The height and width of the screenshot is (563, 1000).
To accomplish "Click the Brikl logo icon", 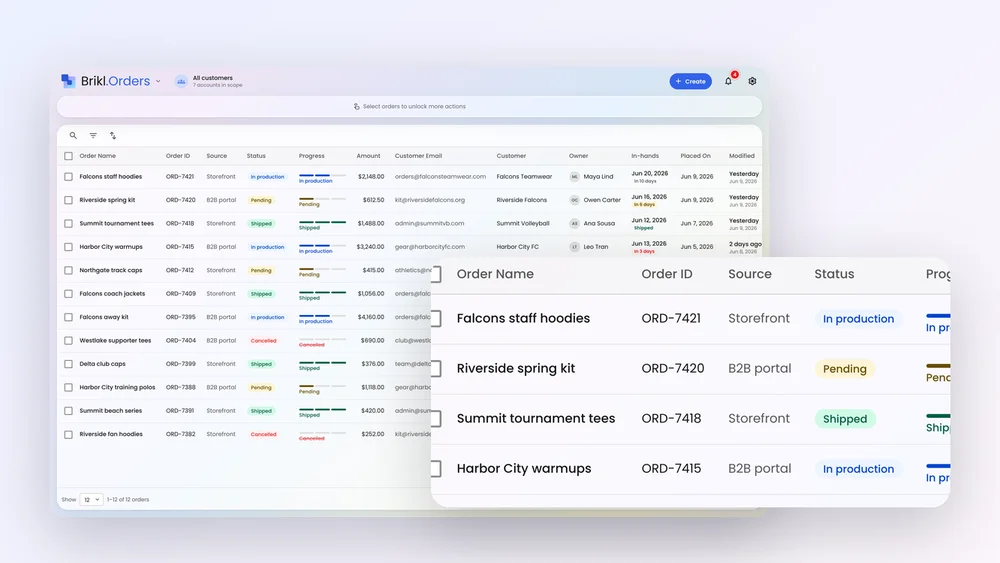I will pyautogui.click(x=68, y=81).
